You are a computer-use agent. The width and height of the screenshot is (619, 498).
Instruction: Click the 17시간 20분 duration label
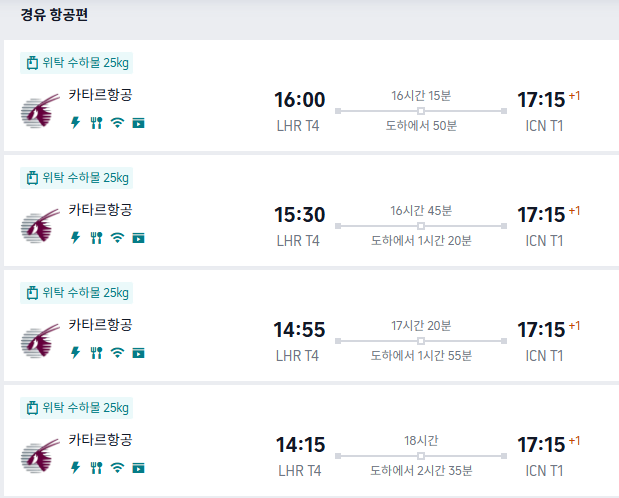pyautogui.click(x=421, y=326)
